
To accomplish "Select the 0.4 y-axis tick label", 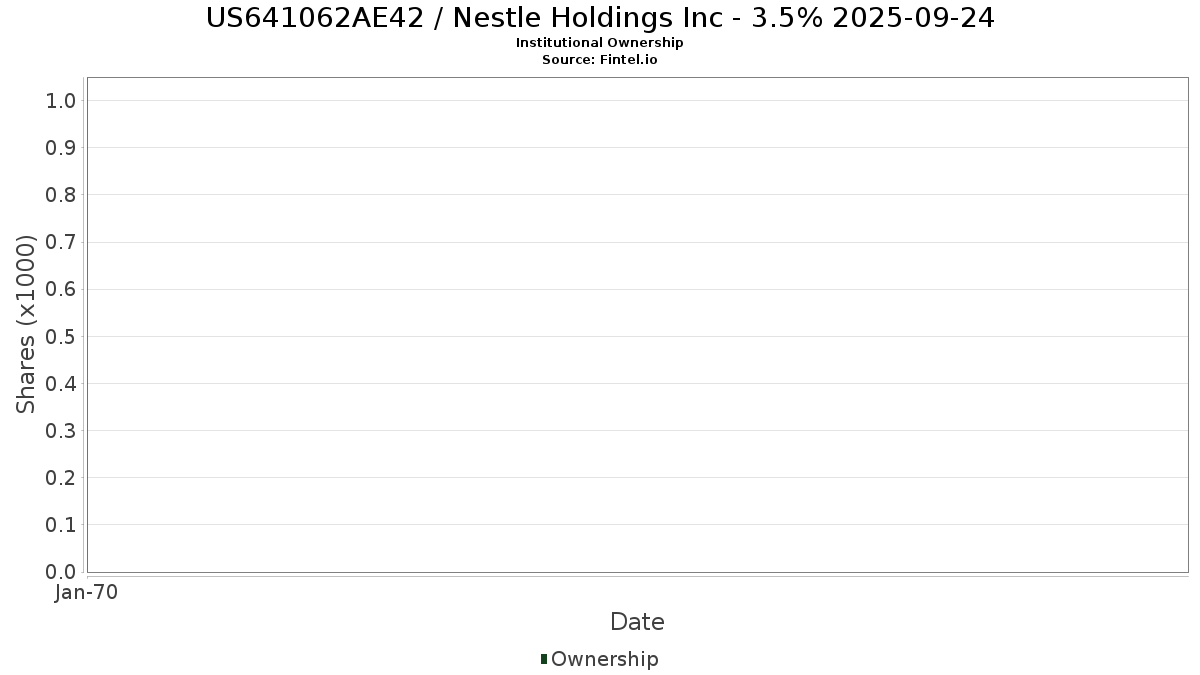I will point(61,383).
